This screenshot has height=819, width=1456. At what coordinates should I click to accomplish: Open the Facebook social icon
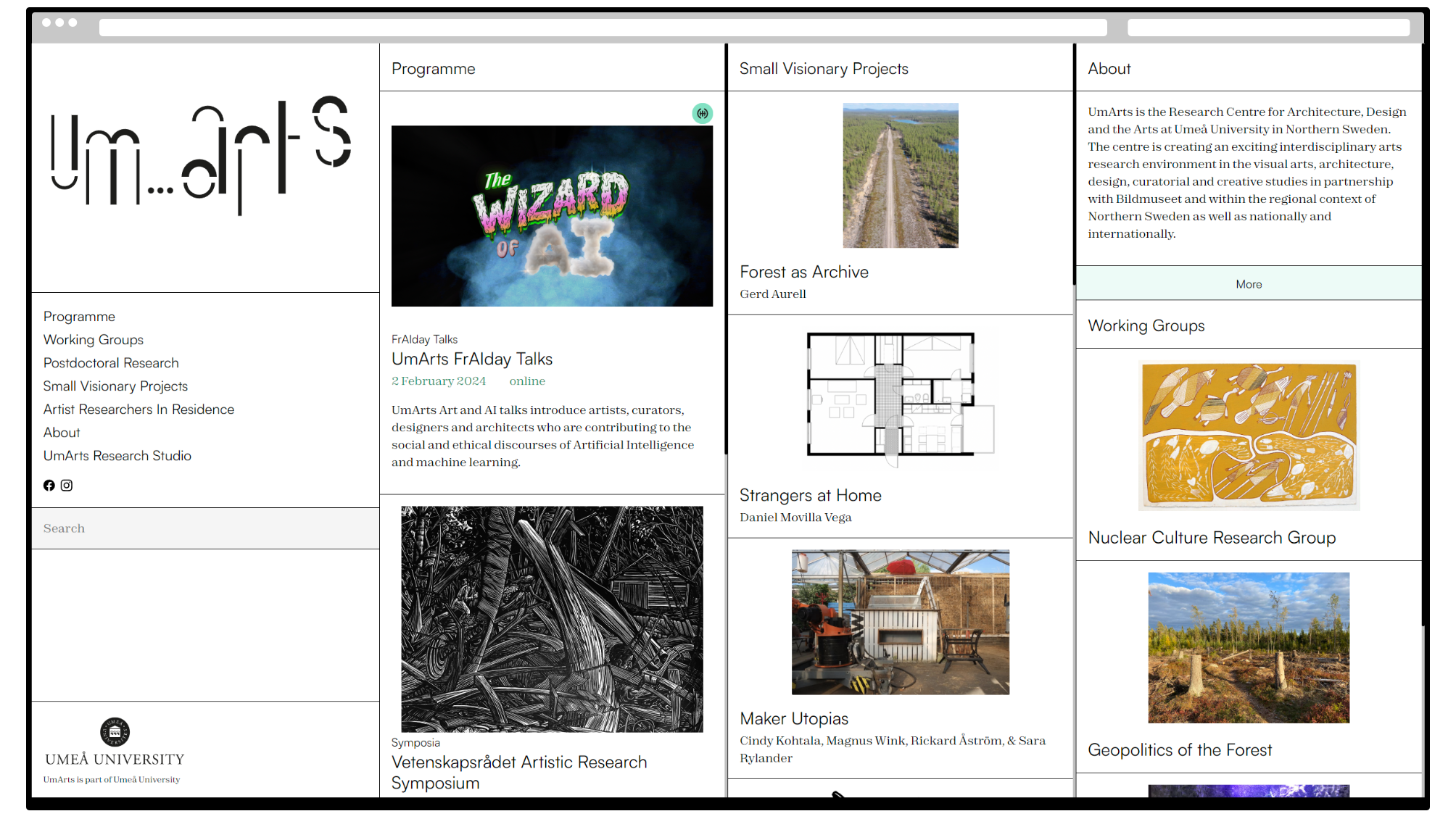(49, 486)
